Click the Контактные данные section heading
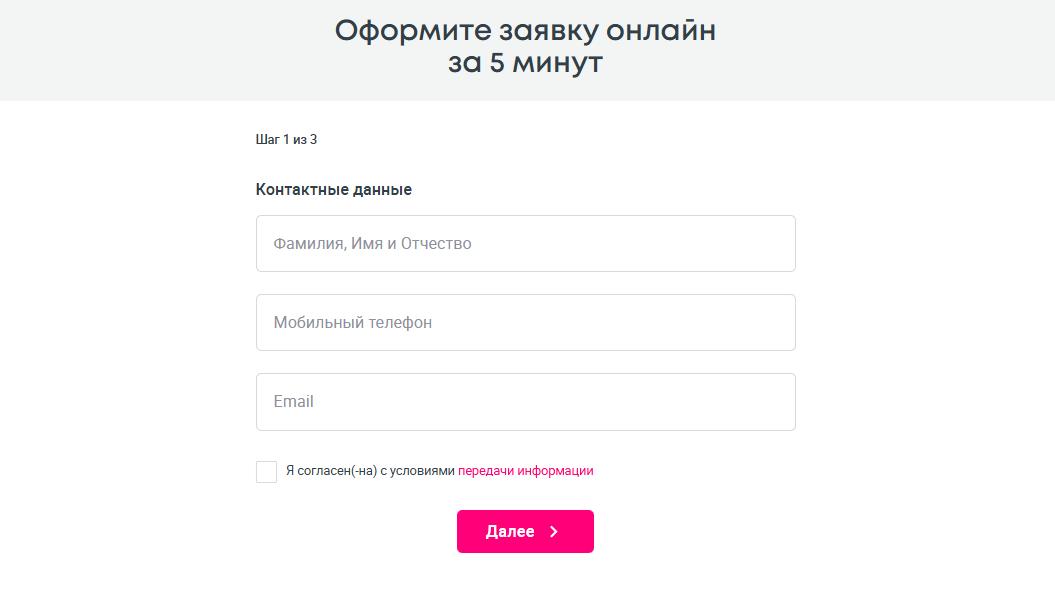Image resolution: width=1055 pixels, height=594 pixels. click(x=333, y=190)
